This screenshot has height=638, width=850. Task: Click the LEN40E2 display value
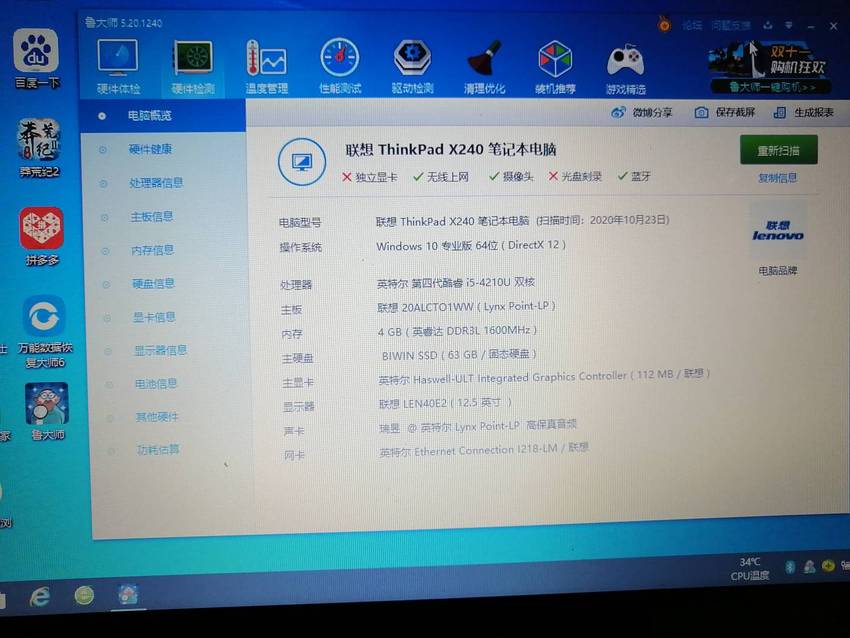click(x=445, y=403)
